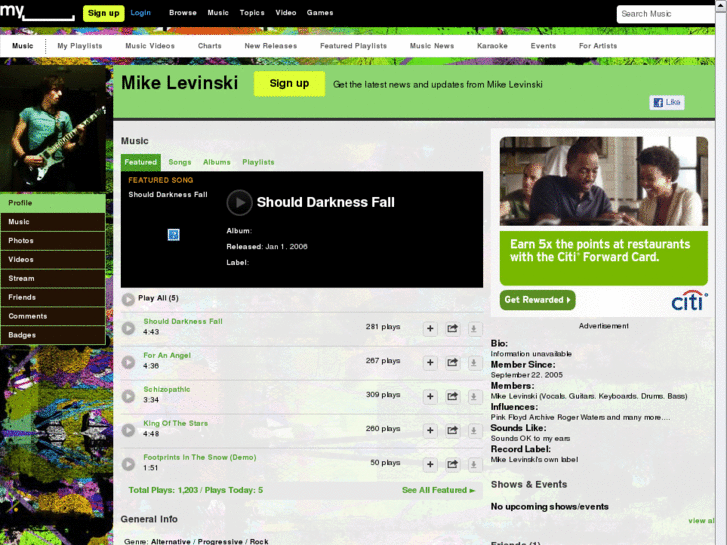Open For Artists in the music nav
Screen dimensions: 727x545
[x=598, y=46]
